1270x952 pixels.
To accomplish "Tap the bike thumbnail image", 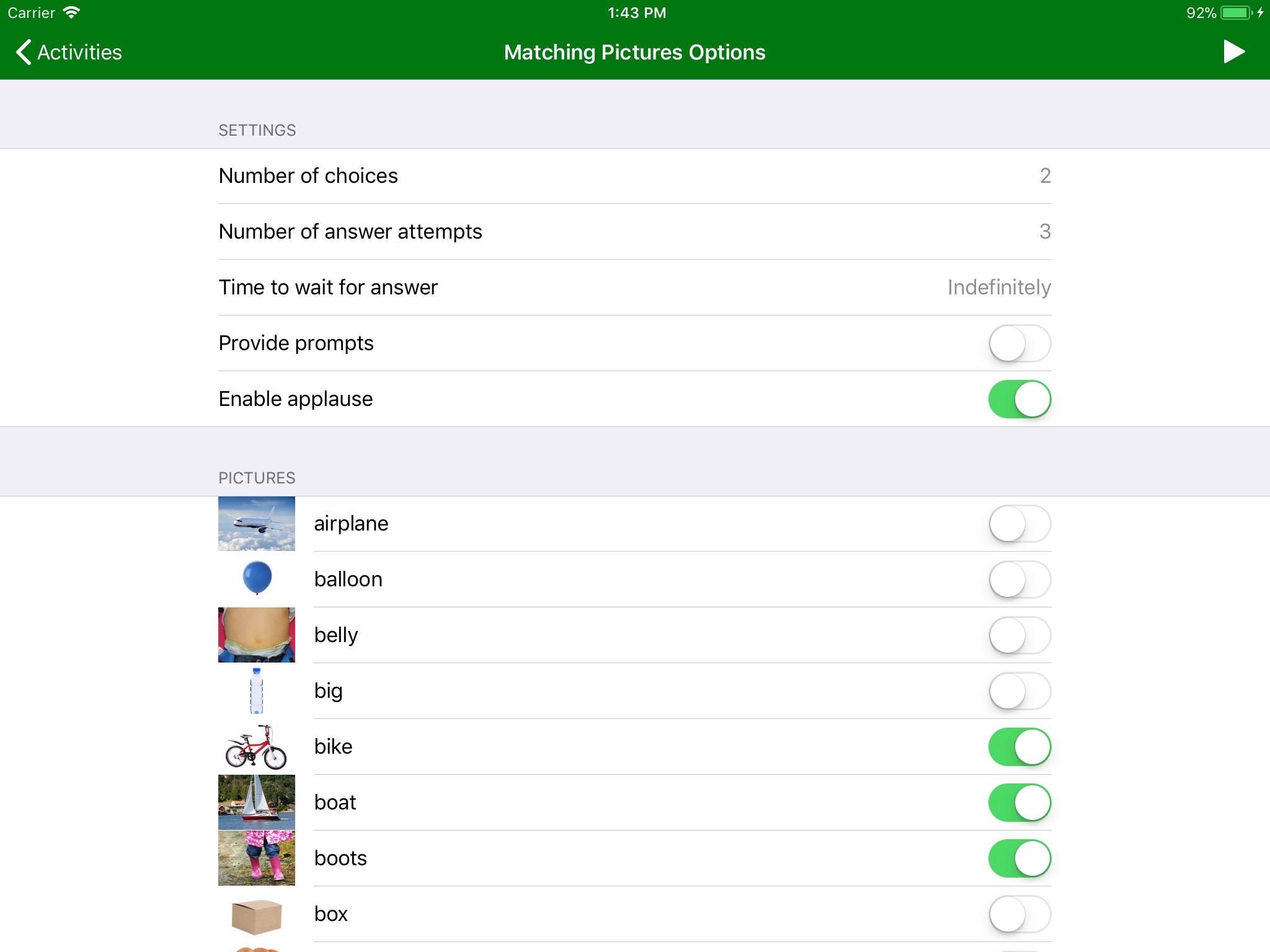I will (x=256, y=746).
